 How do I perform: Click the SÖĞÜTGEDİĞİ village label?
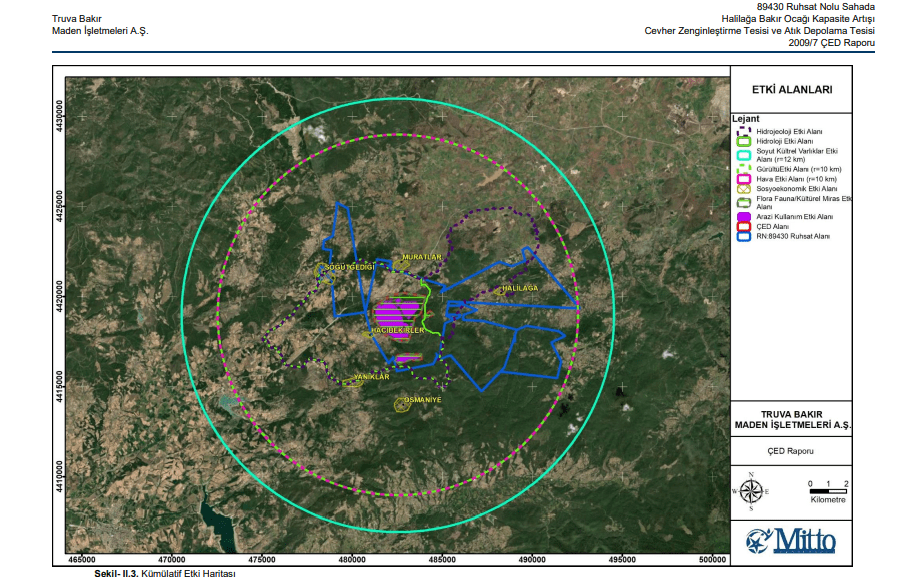348,267
